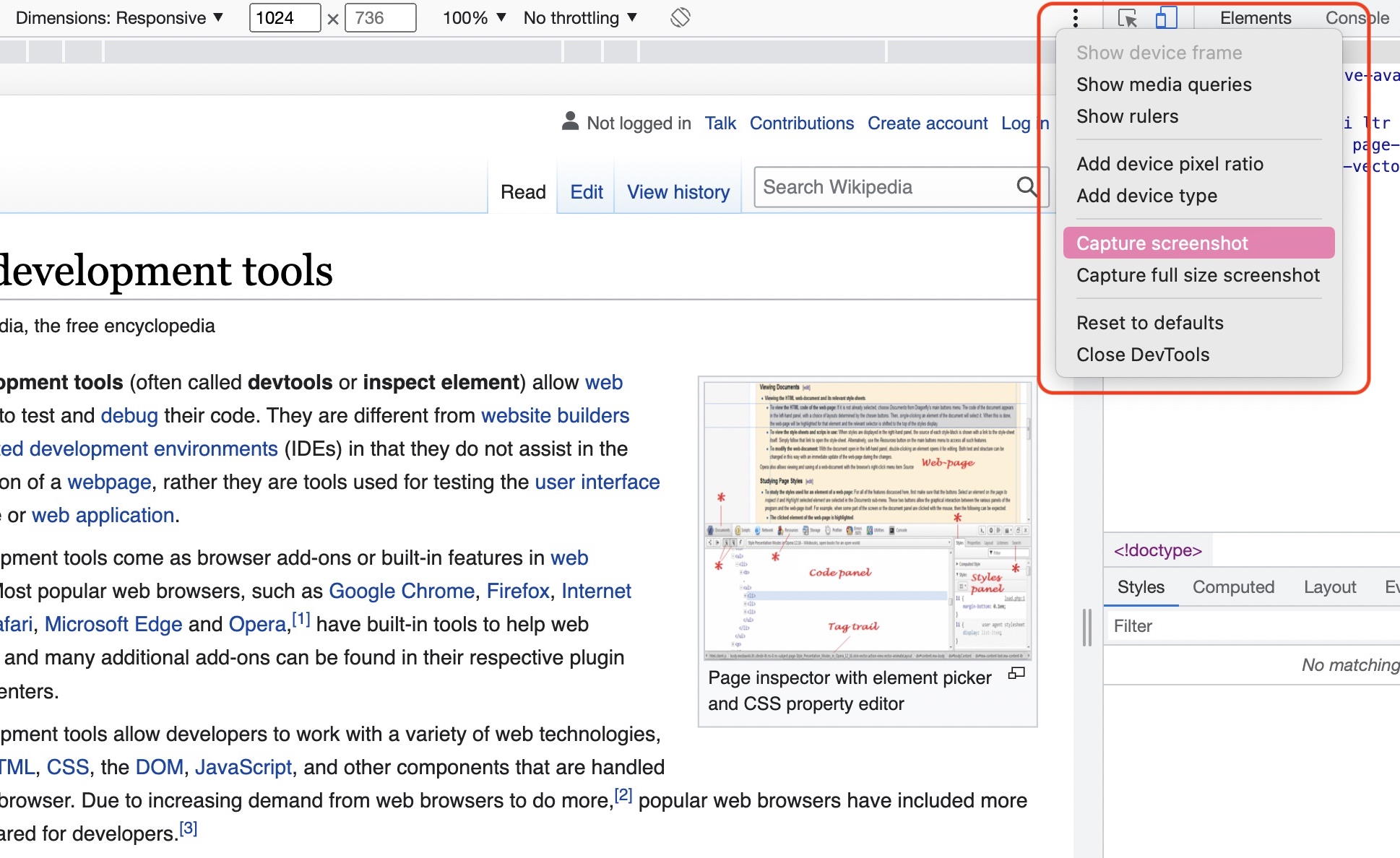
Task: Open the View history link
Action: click(x=678, y=192)
